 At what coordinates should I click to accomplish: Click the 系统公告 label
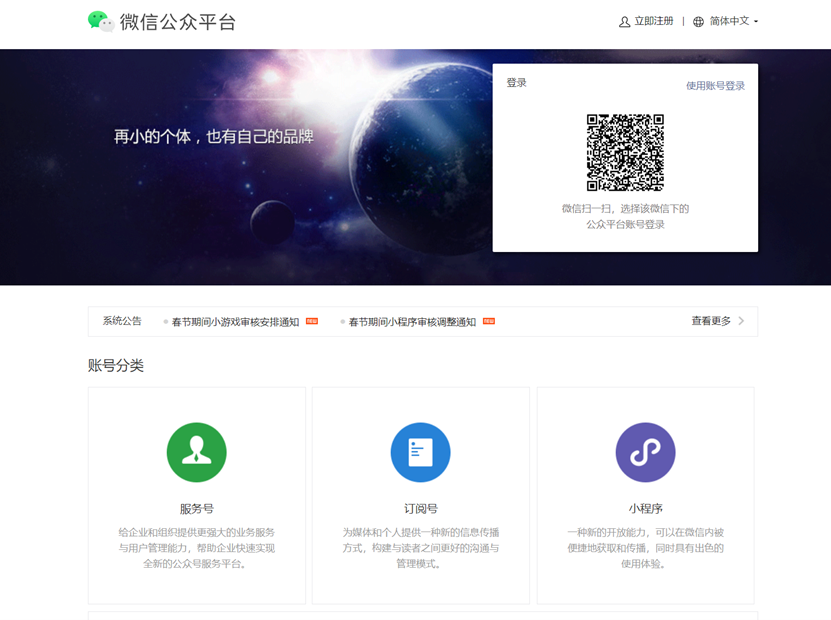122,321
